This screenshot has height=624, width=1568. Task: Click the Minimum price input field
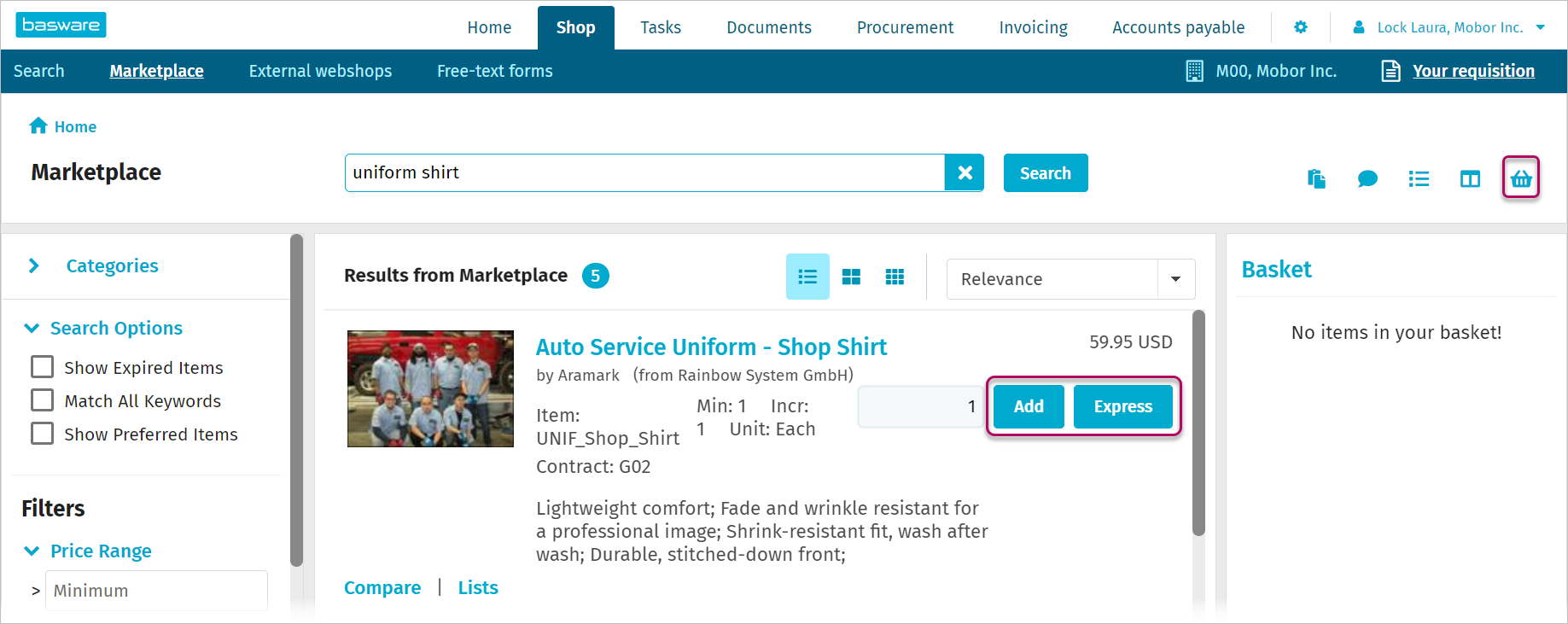(156, 591)
